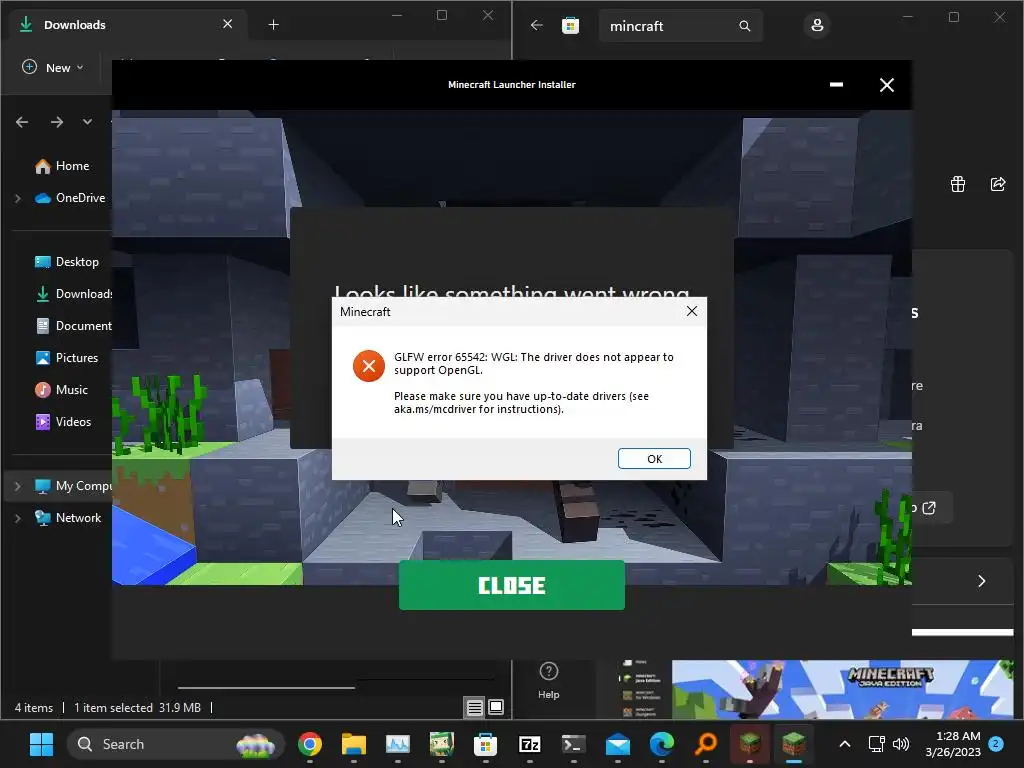The height and width of the screenshot is (768, 1024).
Task: Open the first Minecraft grass block taskbar icon
Action: point(750,744)
